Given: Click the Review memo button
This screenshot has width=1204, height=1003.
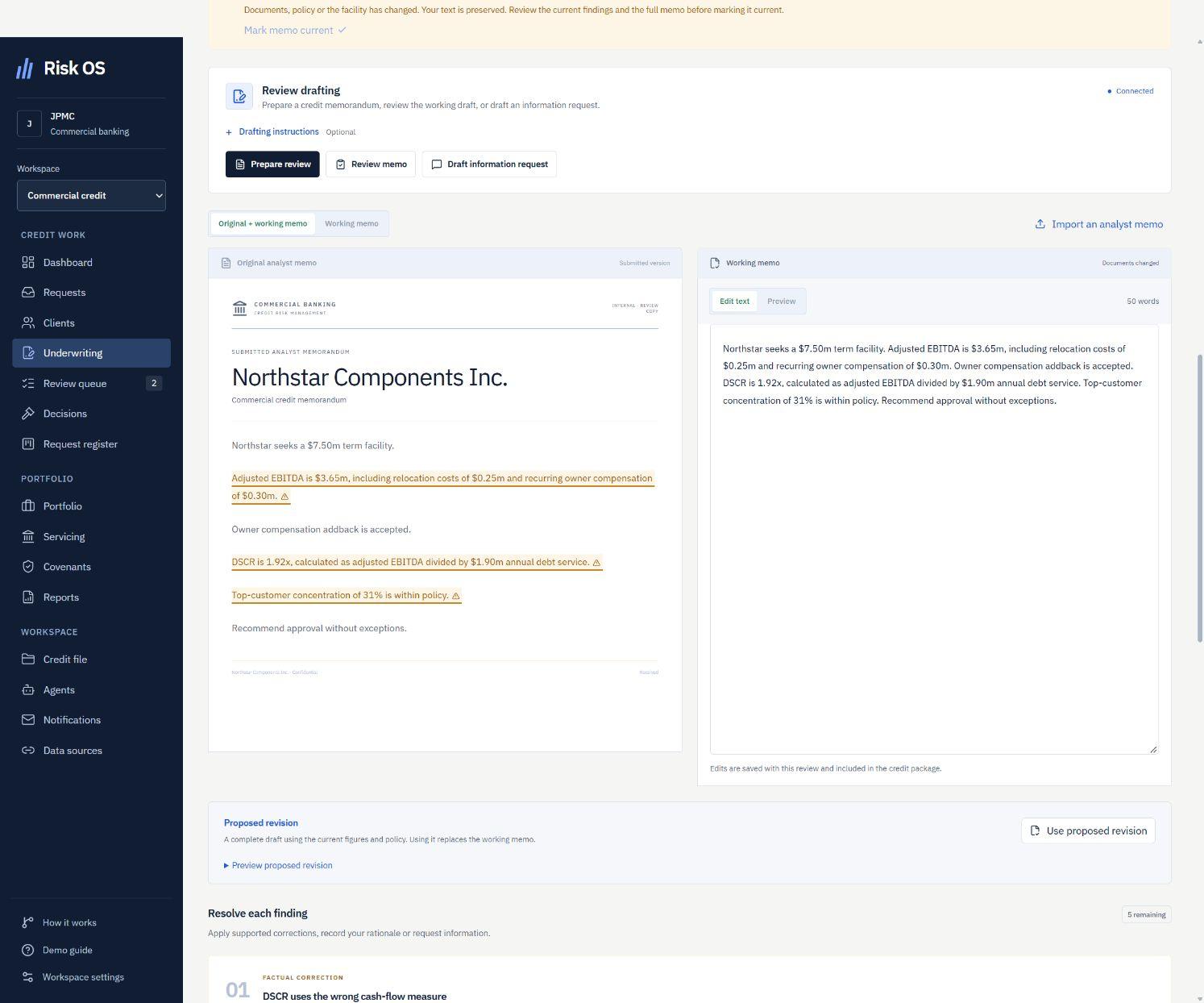Looking at the screenshot, I should pos(371,164).
